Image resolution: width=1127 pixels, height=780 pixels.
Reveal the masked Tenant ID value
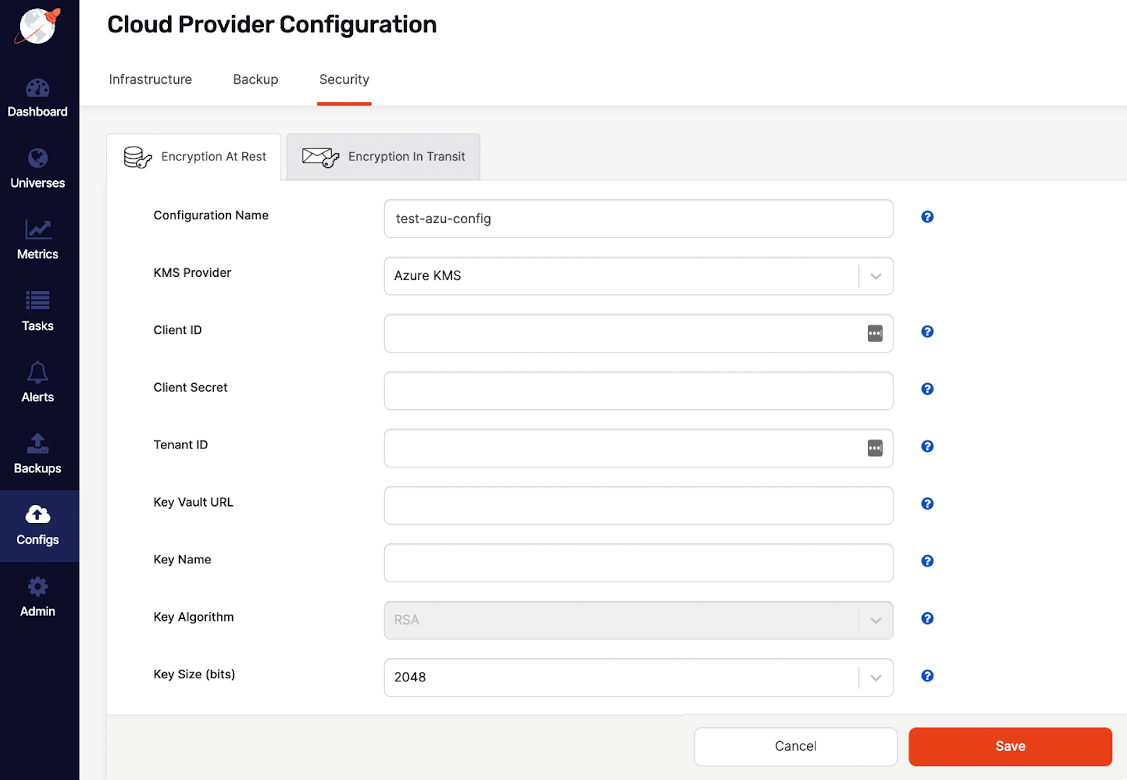pyautogui.click(x=875, y=448)
